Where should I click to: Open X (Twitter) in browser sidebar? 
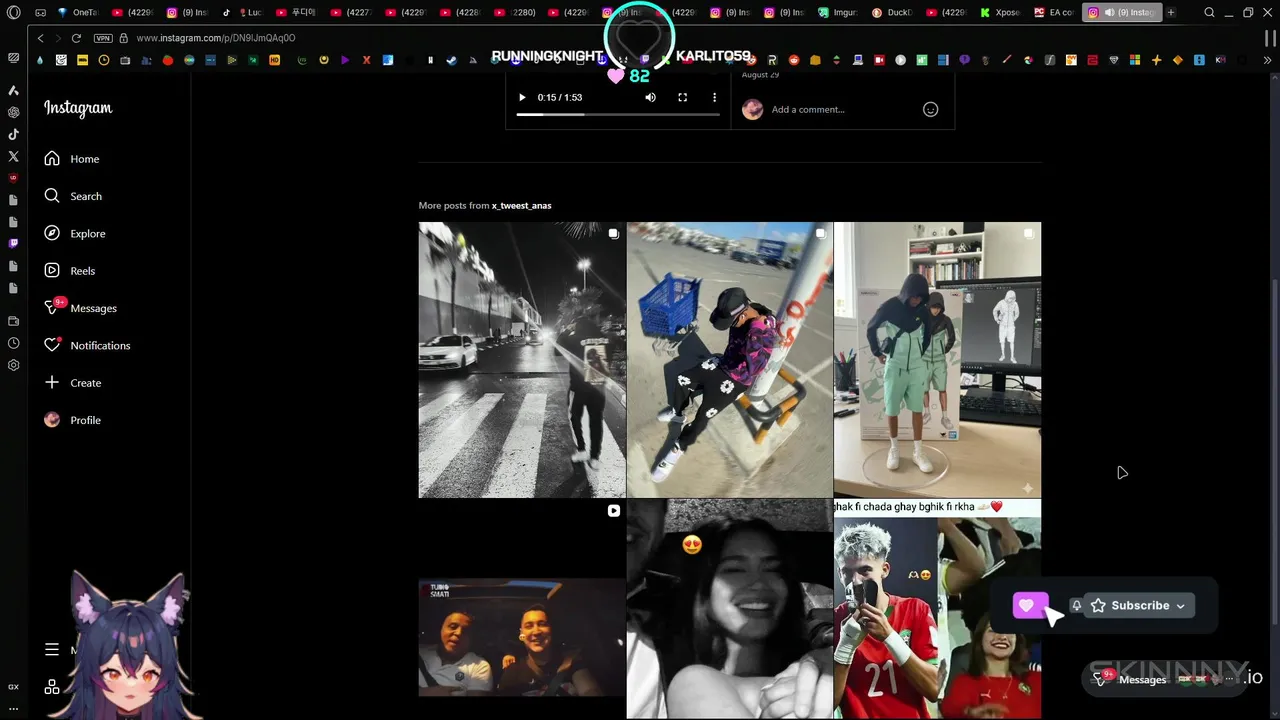13,156
